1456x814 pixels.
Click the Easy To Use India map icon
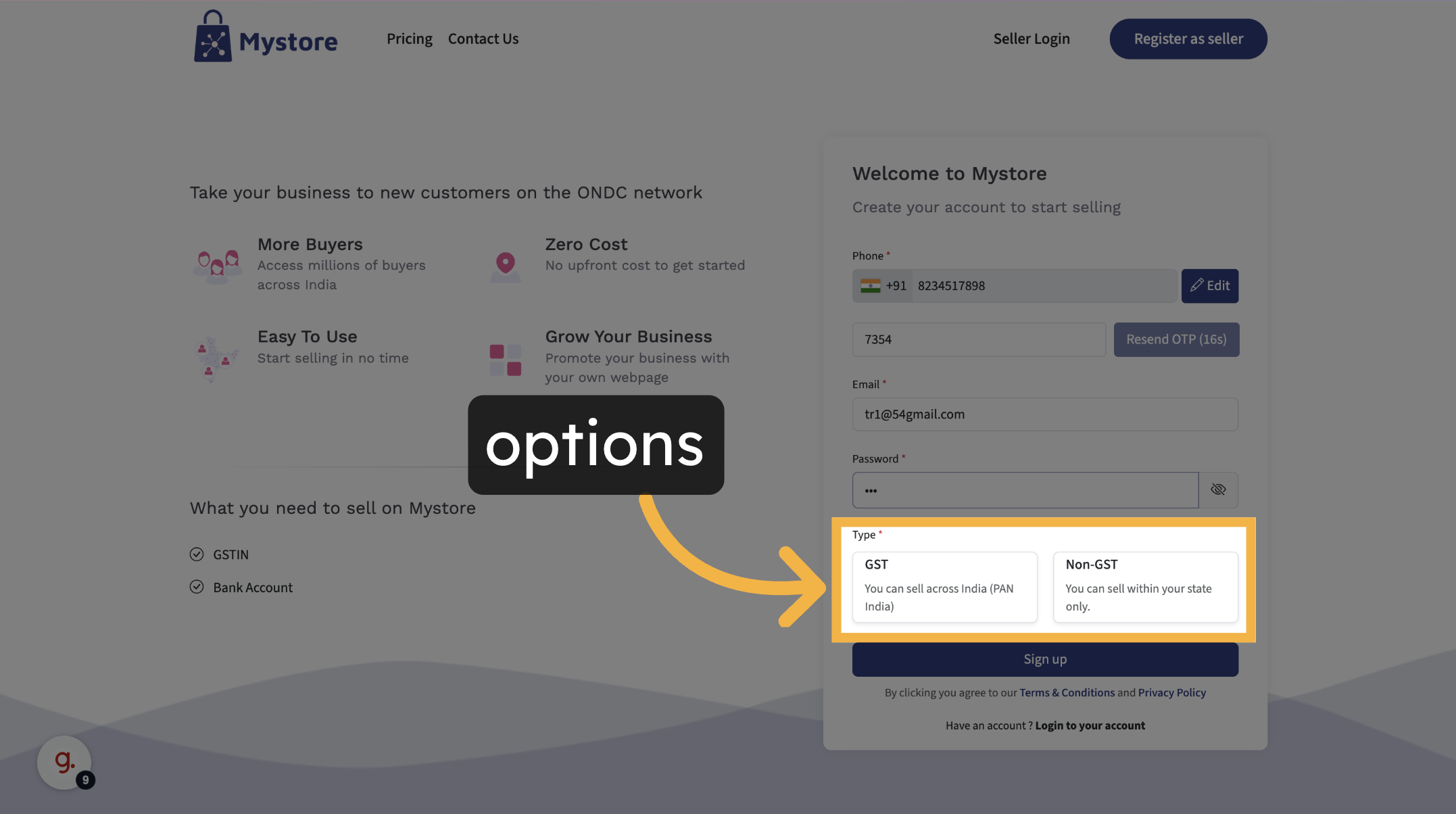coord(216,359)
